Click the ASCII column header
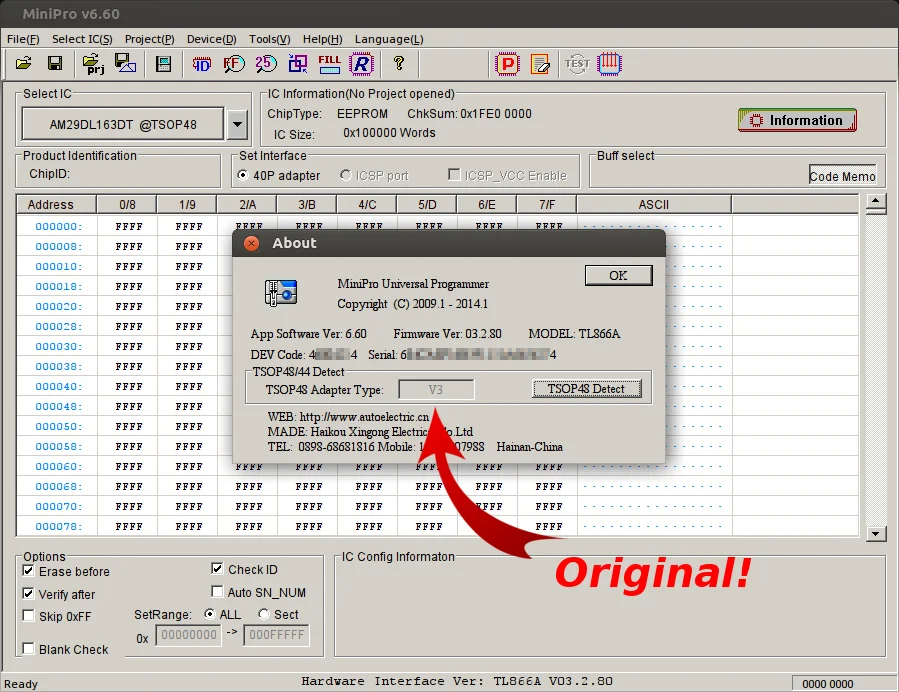The height and width of the screenshot is (692, 899). tap(654, 205)
